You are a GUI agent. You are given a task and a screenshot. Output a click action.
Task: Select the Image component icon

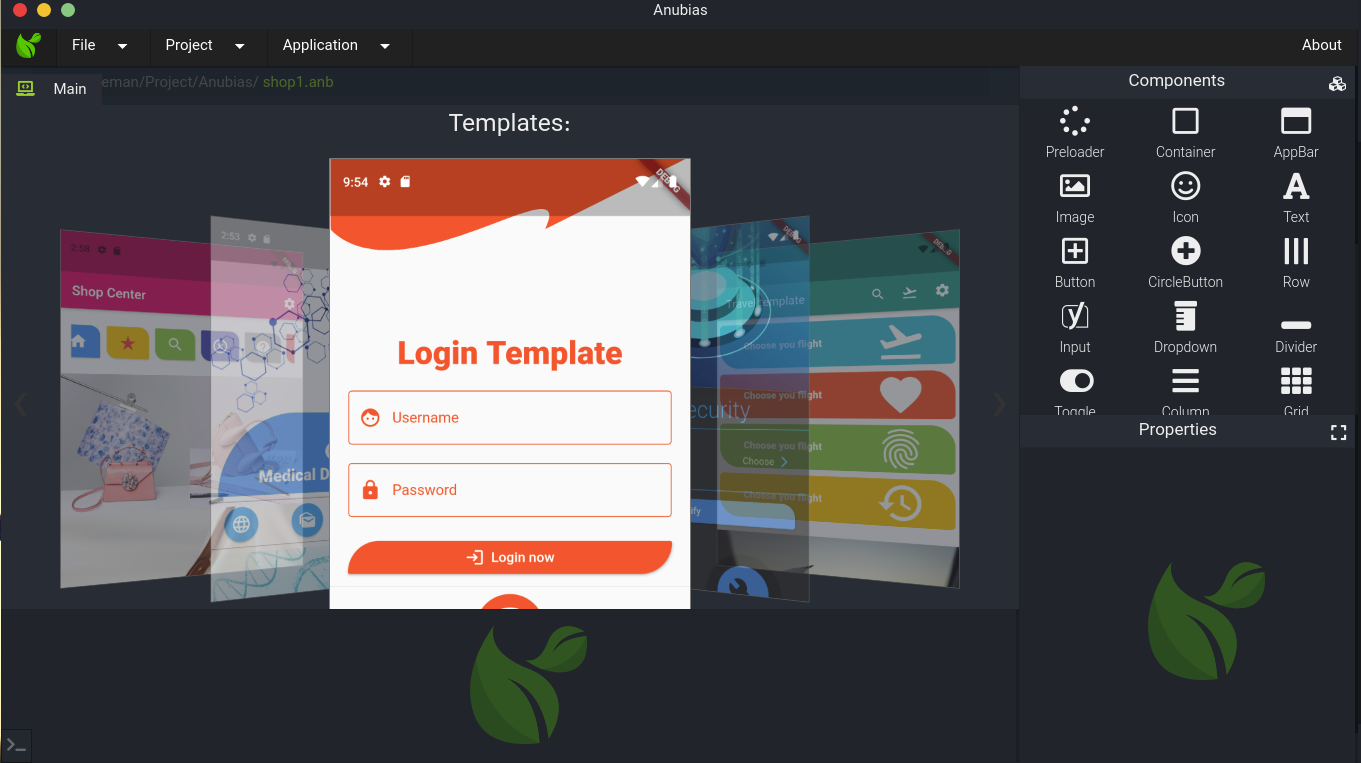coord(1075,187)
